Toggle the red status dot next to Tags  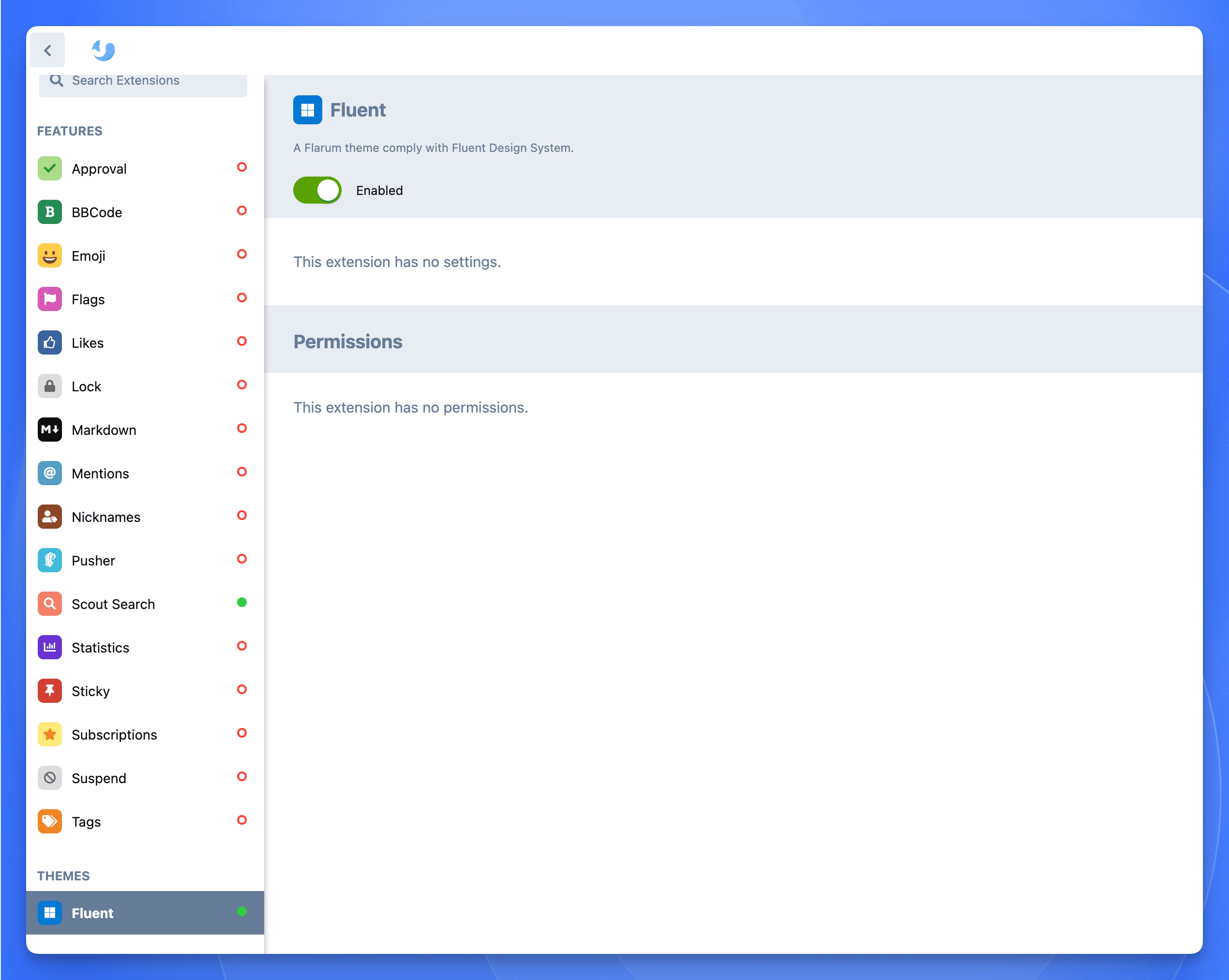click(242, 820)
